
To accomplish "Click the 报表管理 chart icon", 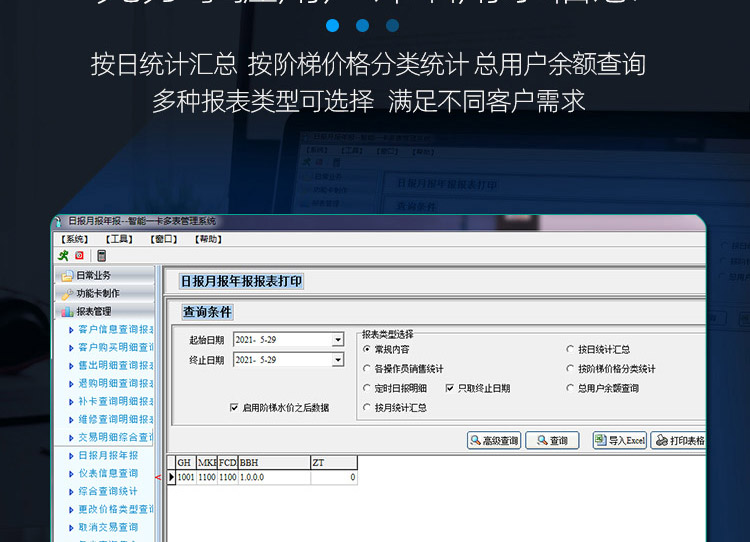I will 67,312.
